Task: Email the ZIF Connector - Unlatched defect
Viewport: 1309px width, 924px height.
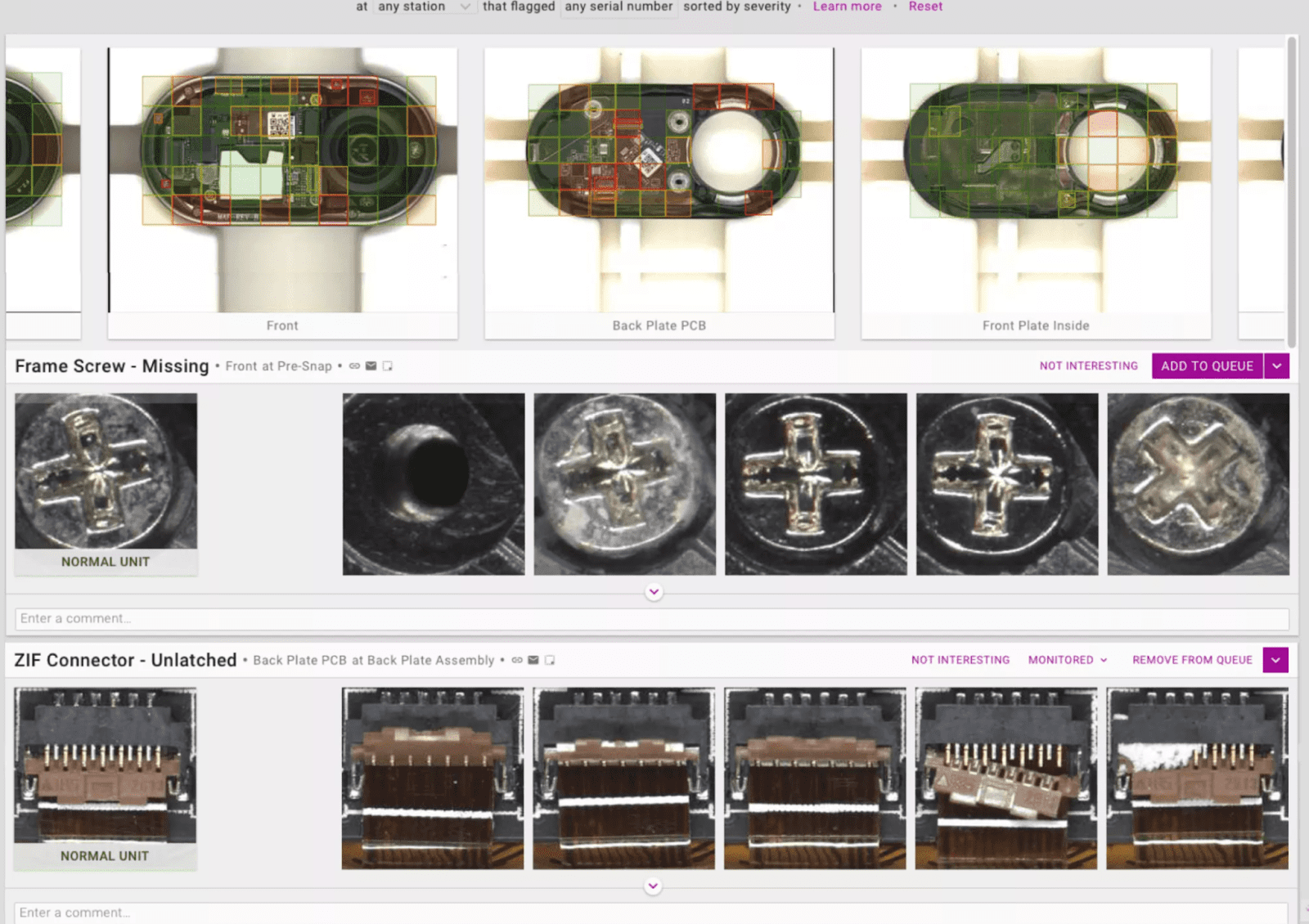Action: point(533,660)
